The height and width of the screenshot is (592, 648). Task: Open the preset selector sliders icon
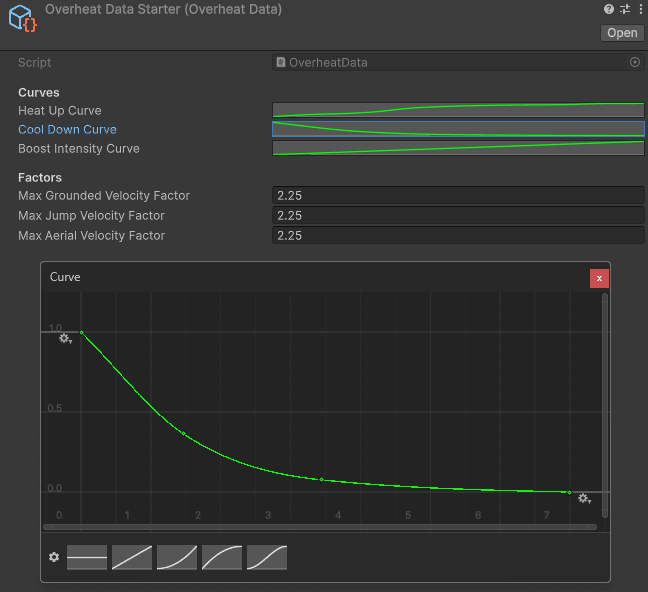625,9
